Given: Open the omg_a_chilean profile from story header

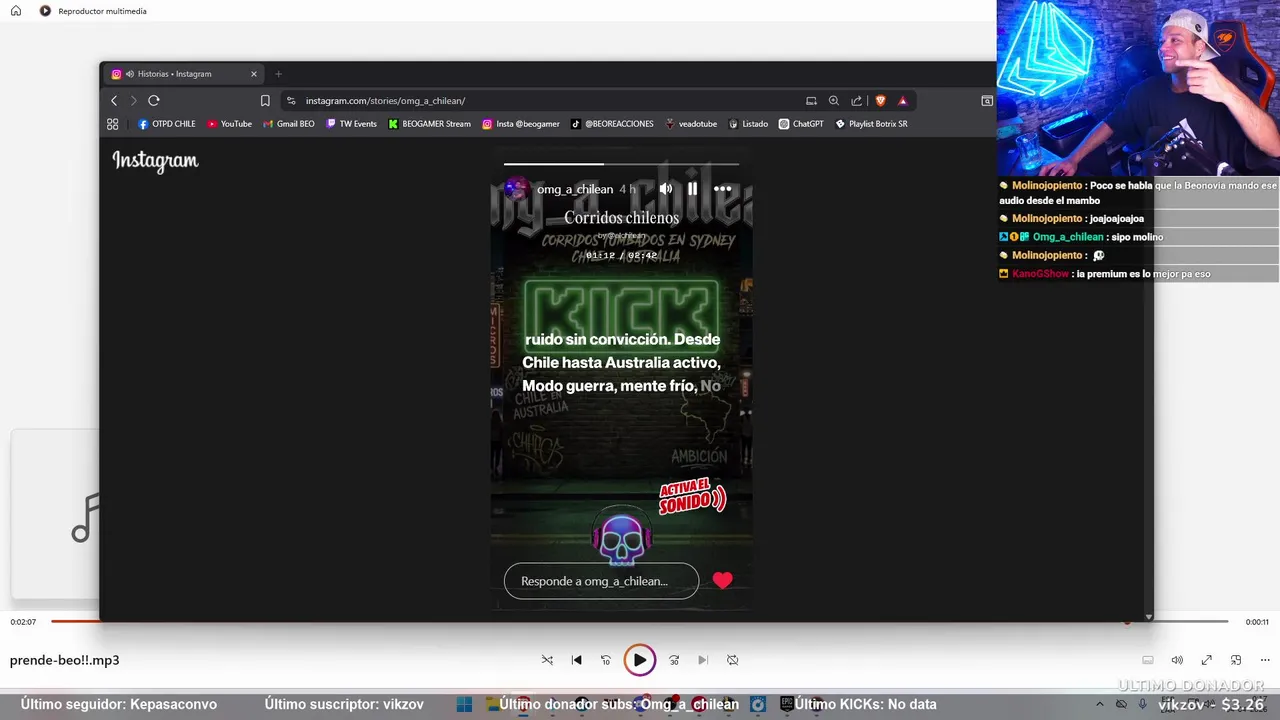Looking at the screenshot, I should 575,189.
